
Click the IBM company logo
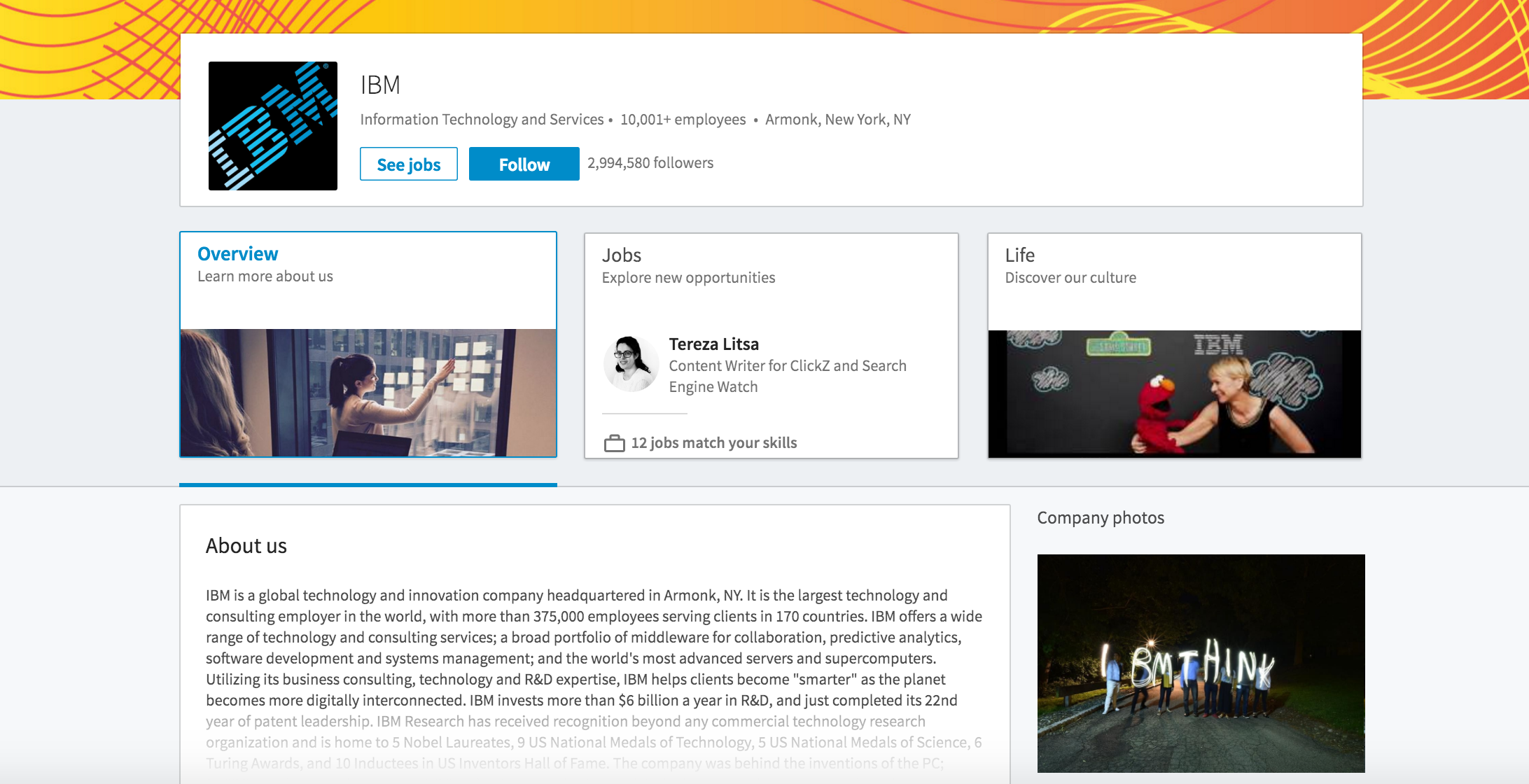click(272, 126)
